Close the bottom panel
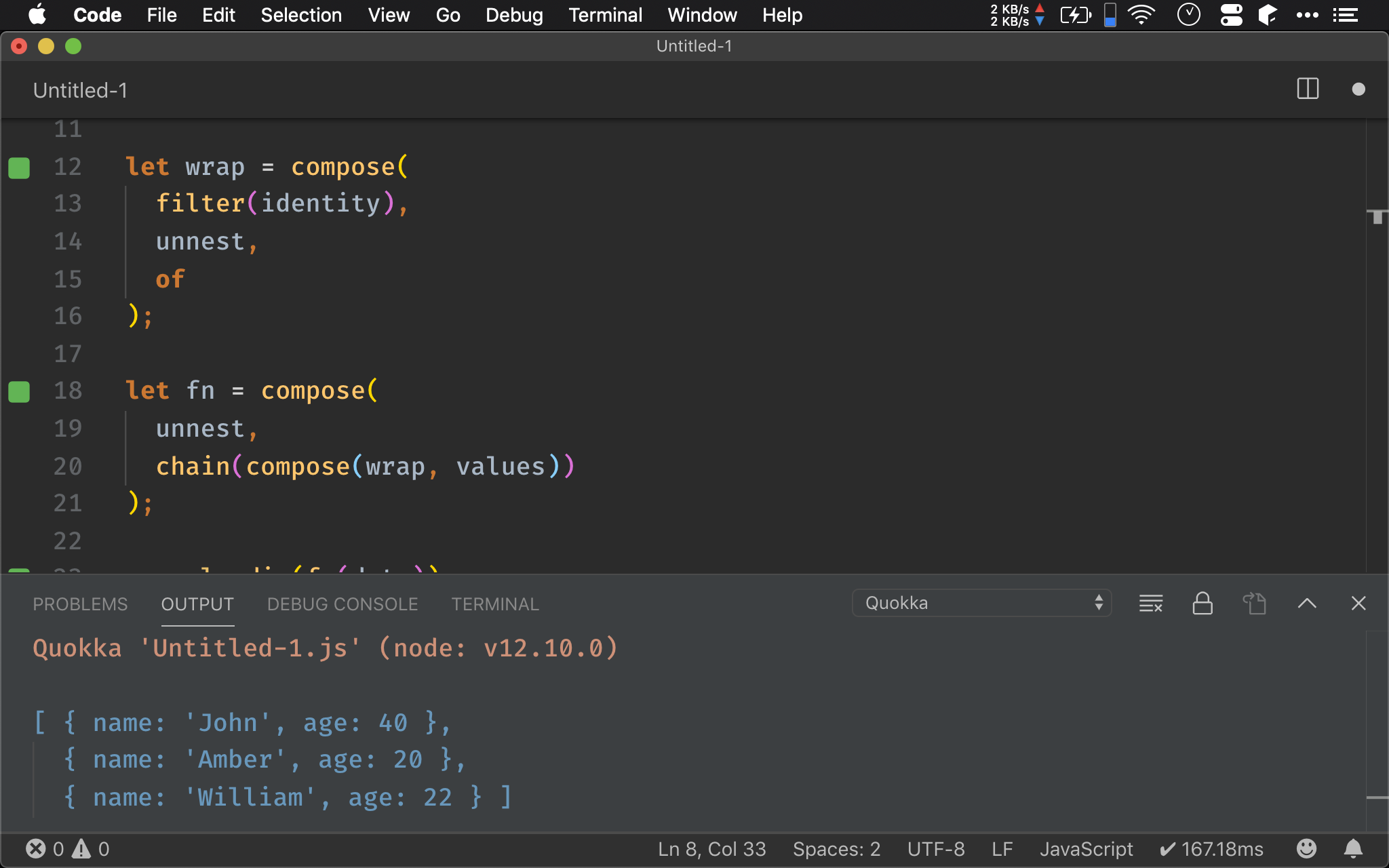Image resolution: width=1389 pixels, height=868 pixels. [1358, 603]
